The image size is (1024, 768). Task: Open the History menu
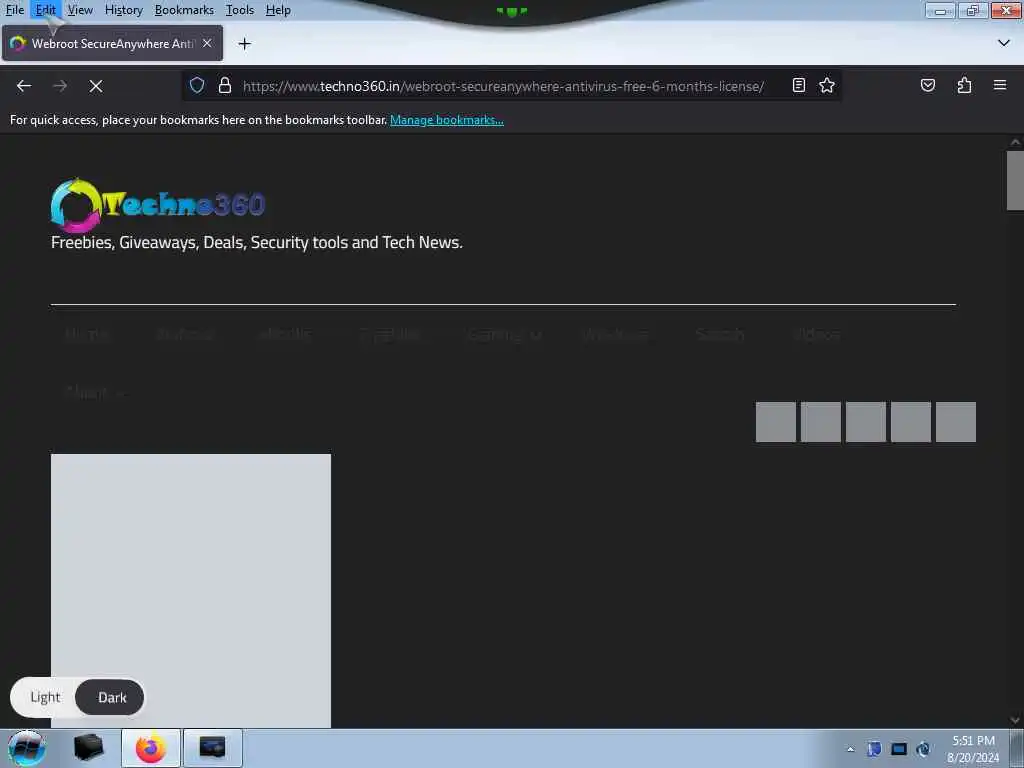[123, 10]
